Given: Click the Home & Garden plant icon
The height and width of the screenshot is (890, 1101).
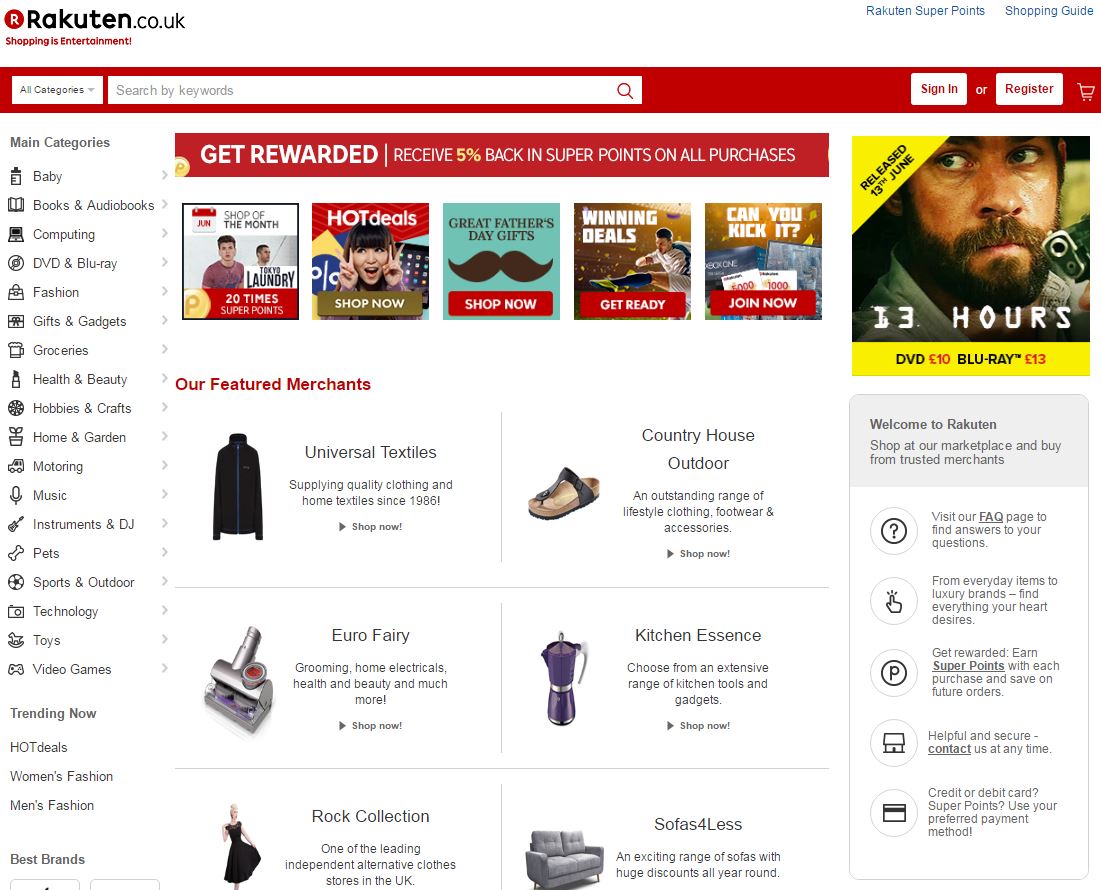Looking at the screenshot, I should [15, 437].
